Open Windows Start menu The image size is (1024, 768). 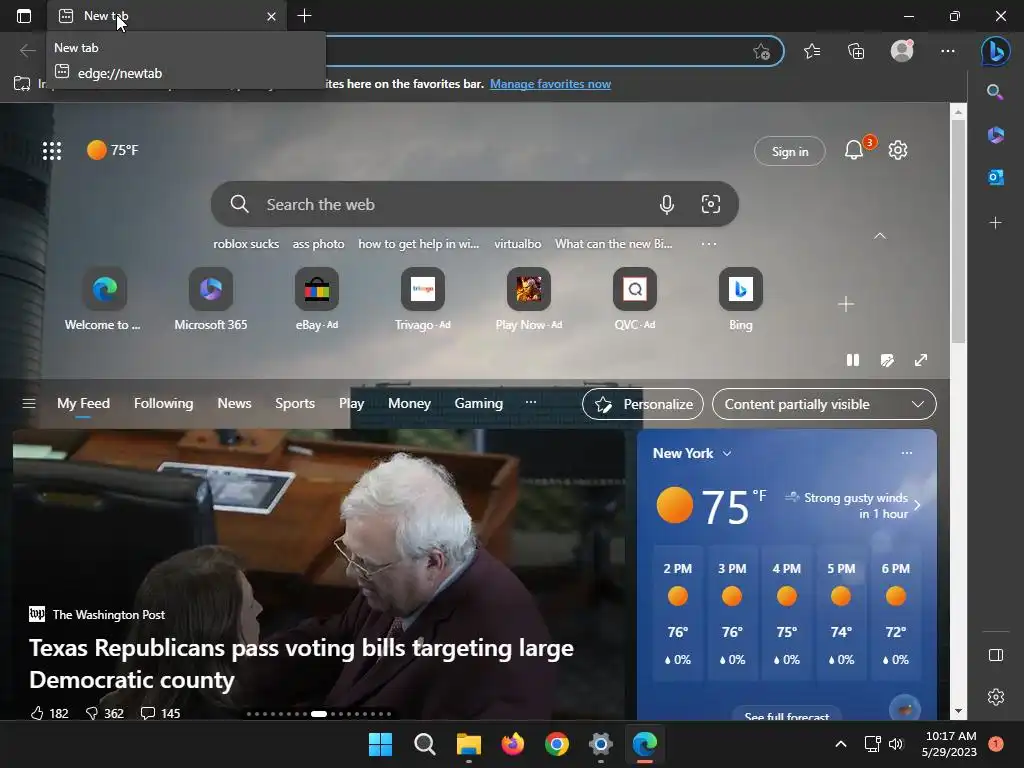click(x=380, y=744)
